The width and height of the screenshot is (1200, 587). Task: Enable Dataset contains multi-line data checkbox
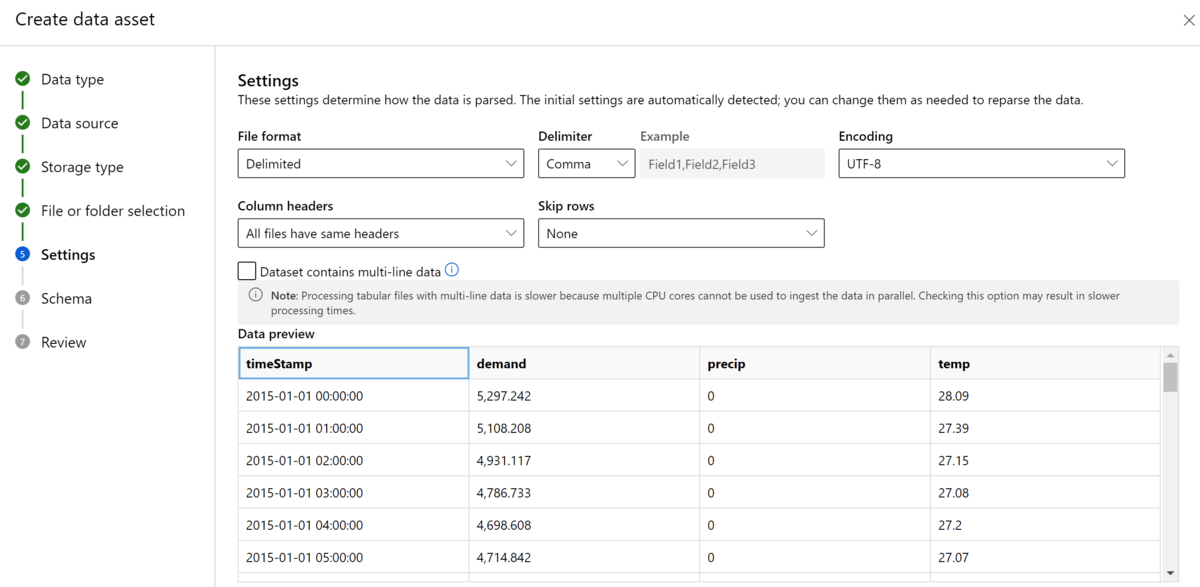tap(247, 271)
